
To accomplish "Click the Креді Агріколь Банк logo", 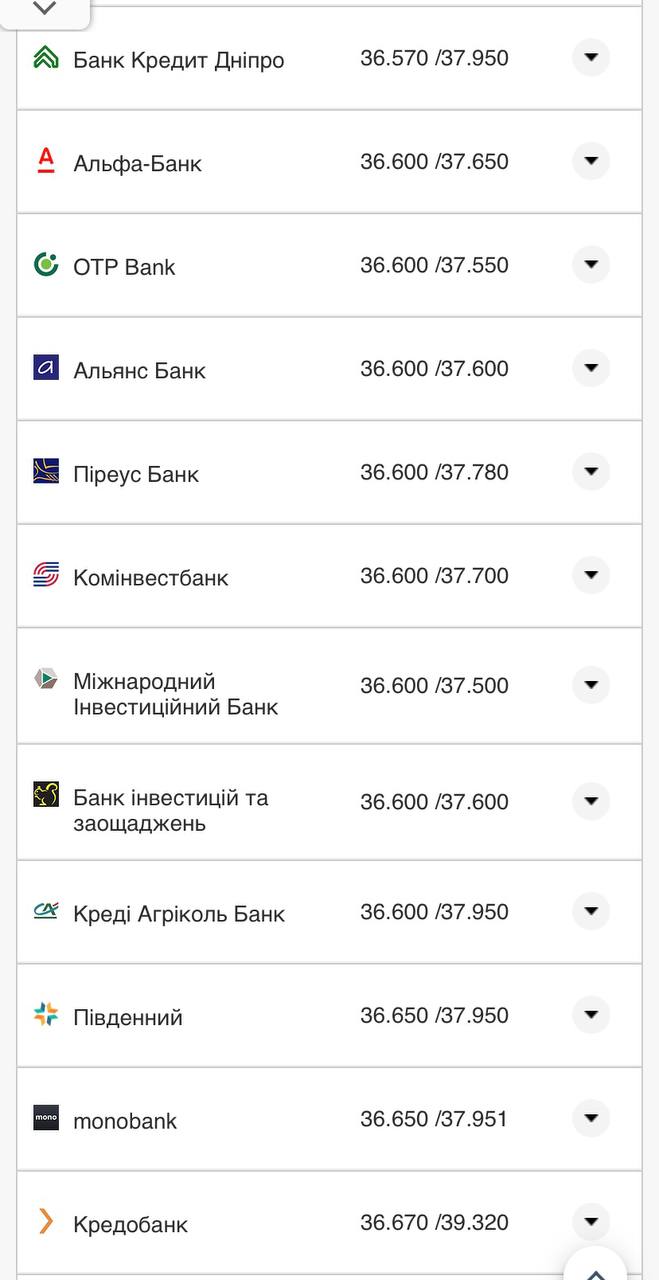I will coord(44,912).
